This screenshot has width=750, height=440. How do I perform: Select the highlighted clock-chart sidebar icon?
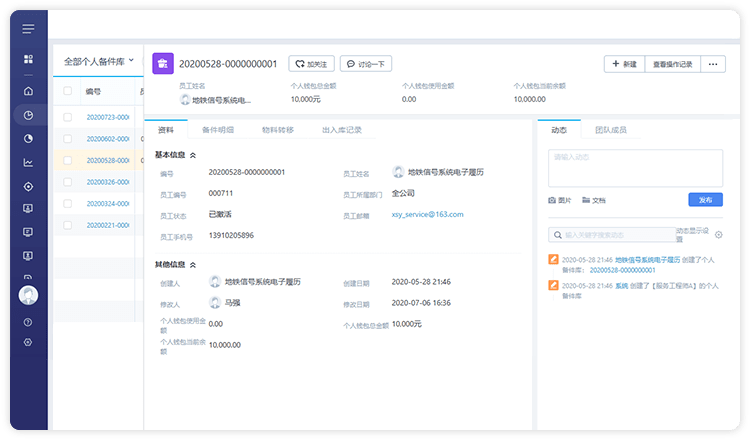[28, 115]
